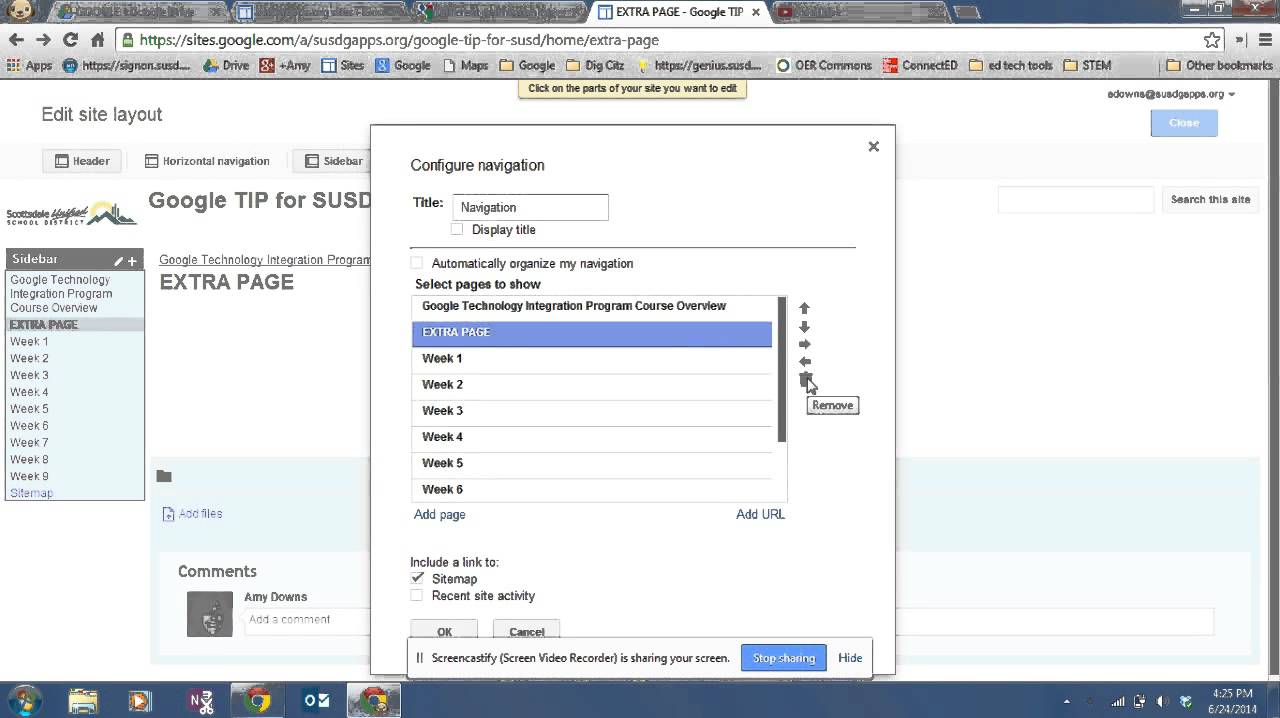Open the Dig Citz bookmarks folder
This screenshot has width=1280, height=718.
(596, 65)
